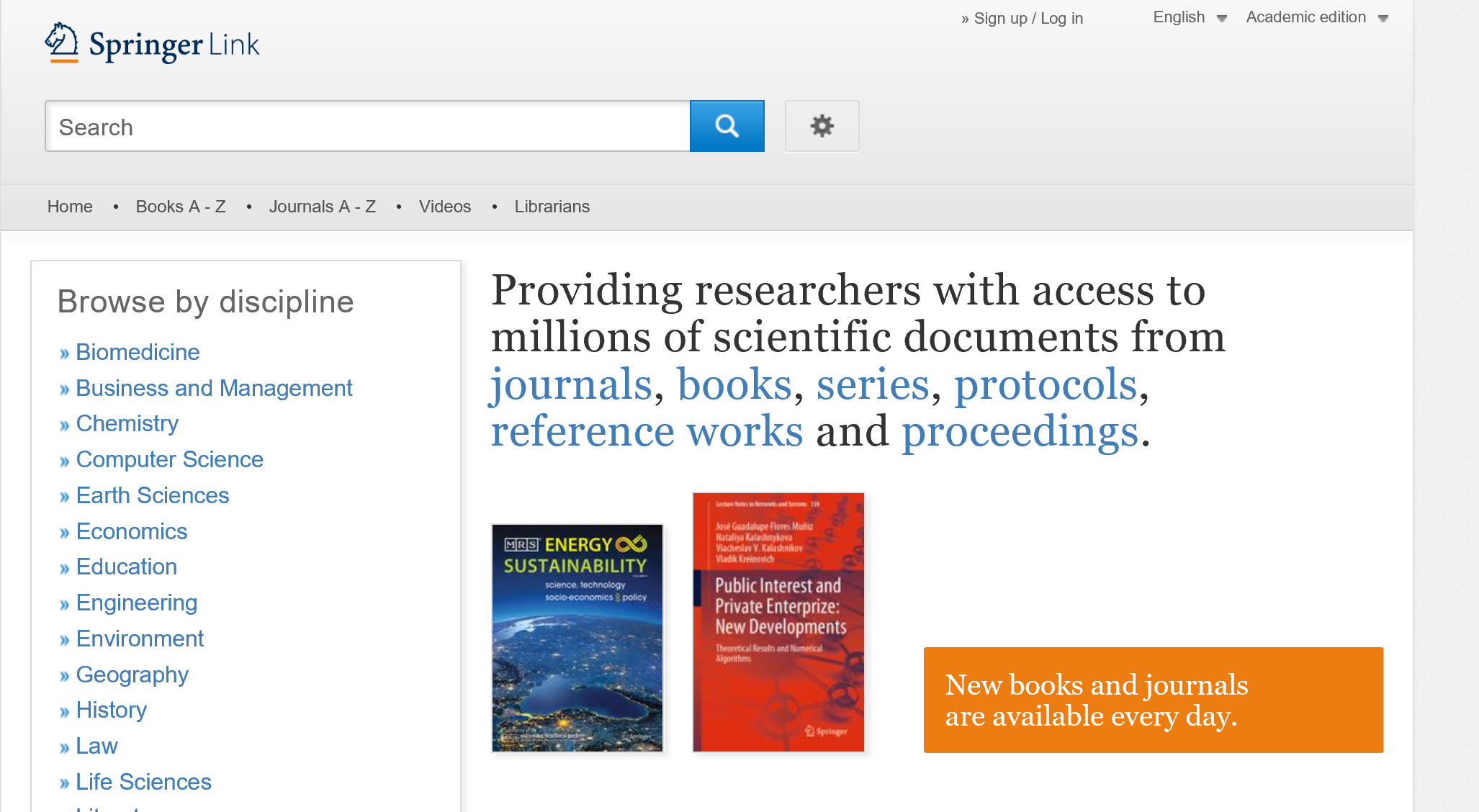Browse the Engineering discipline
Image resolution: width=1479 pixels, height=812 pixels.
click(137, 603)
